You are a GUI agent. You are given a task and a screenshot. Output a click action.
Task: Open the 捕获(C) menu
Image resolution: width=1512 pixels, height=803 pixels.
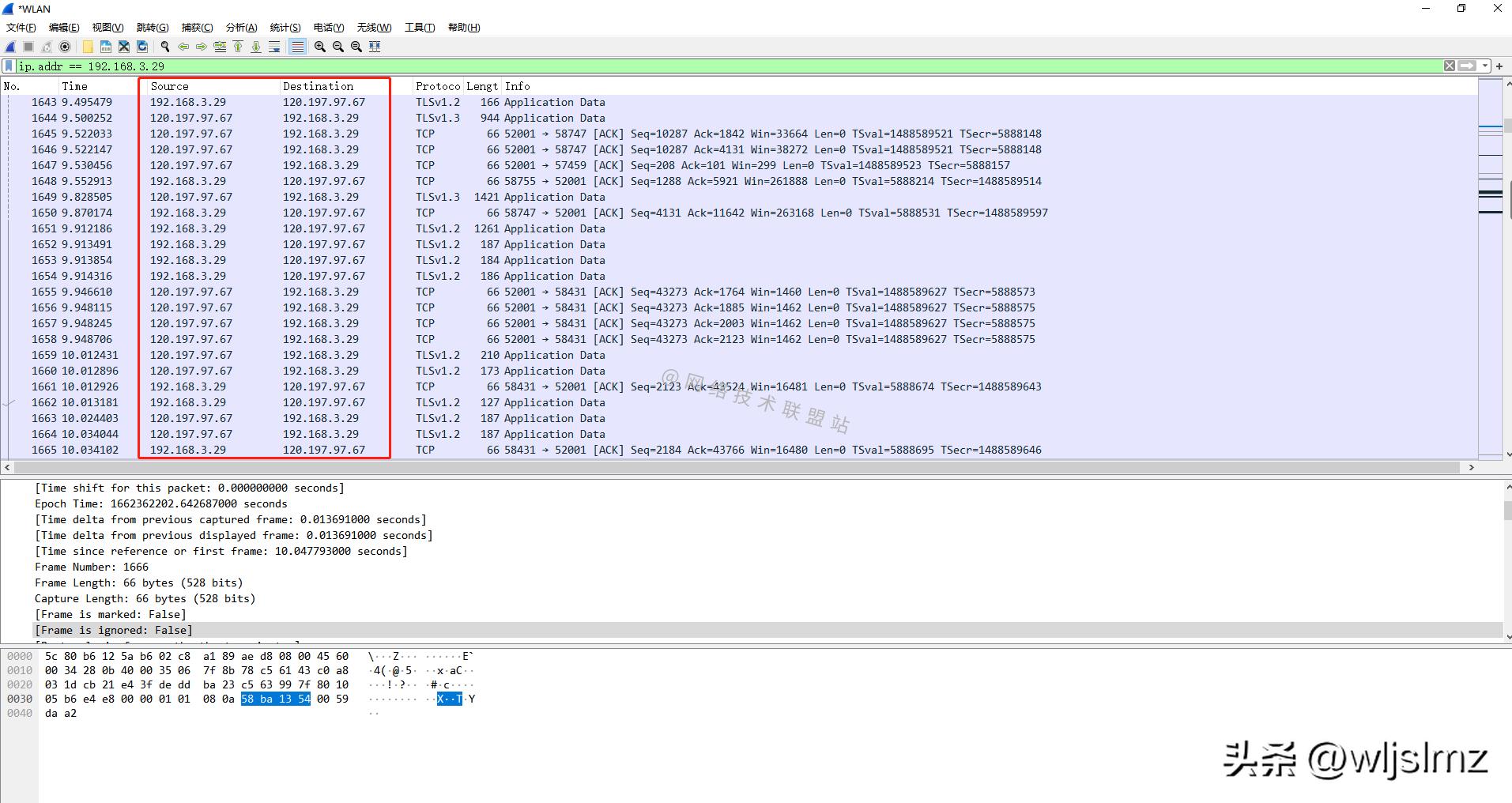click(197, 28)
